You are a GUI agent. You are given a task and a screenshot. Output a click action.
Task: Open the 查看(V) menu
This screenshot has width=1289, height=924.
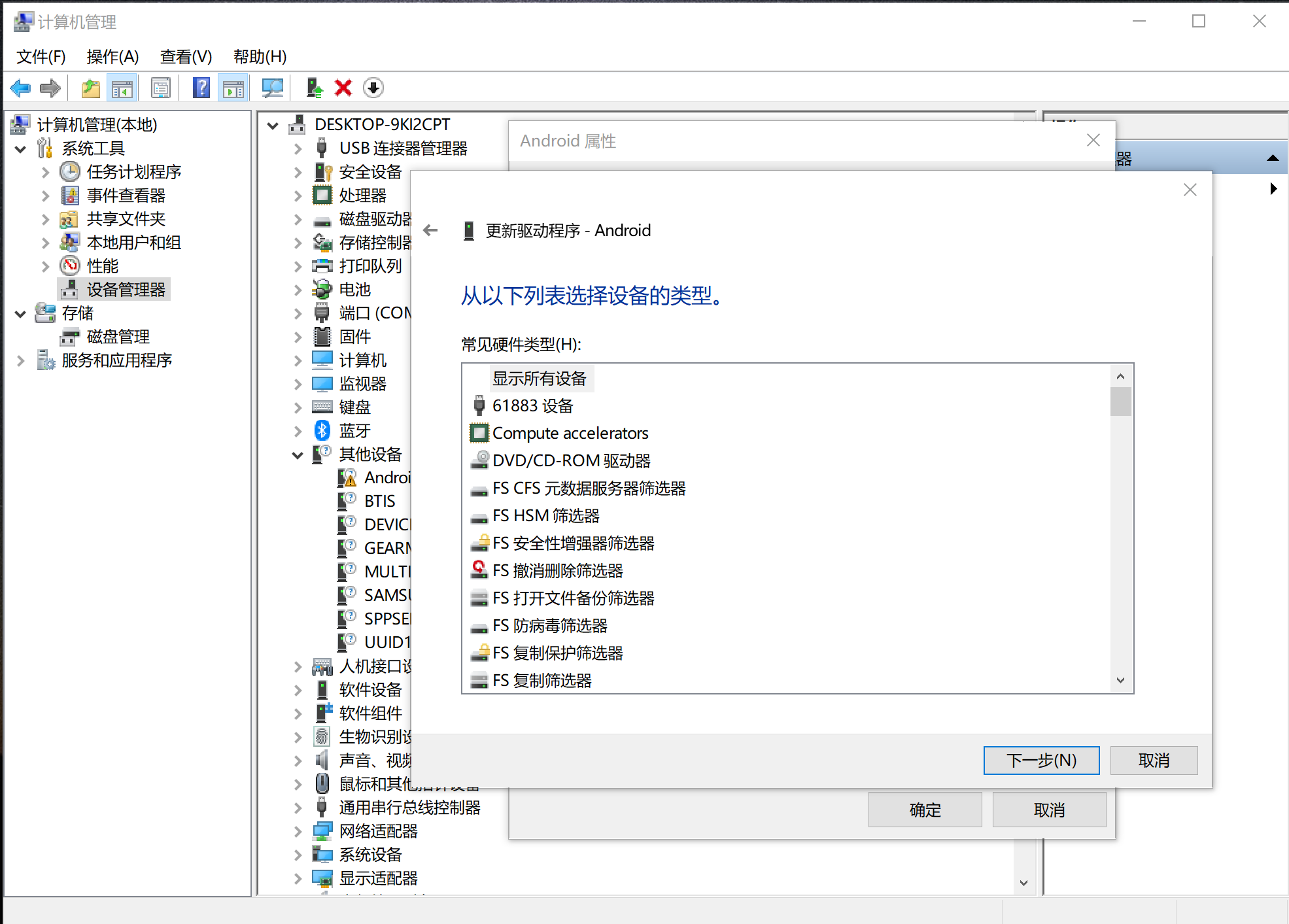(185, 57)
